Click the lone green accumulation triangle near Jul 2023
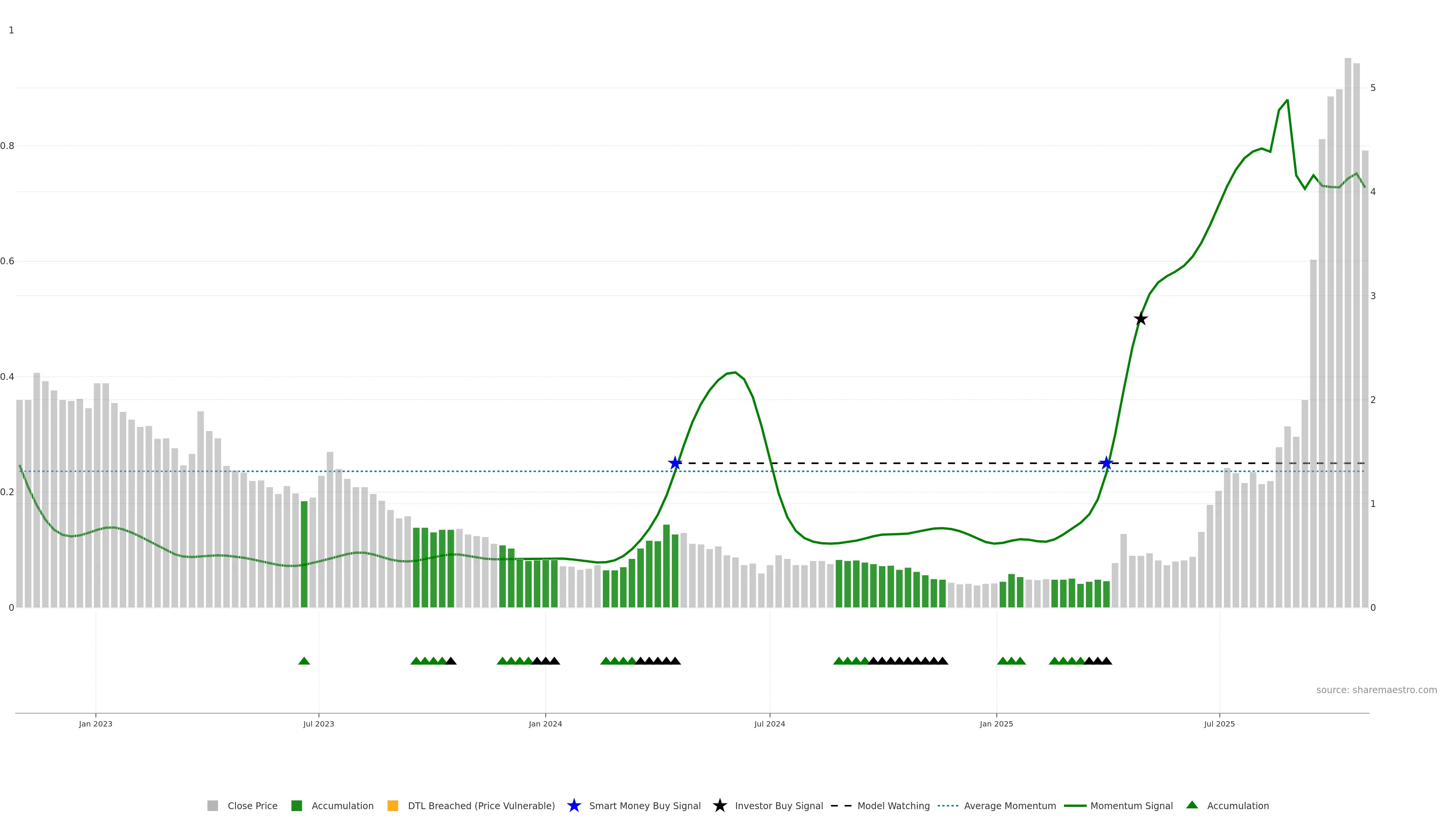Image resolution: width=1456 pixels, height=819 pixels. click(304, 661)
